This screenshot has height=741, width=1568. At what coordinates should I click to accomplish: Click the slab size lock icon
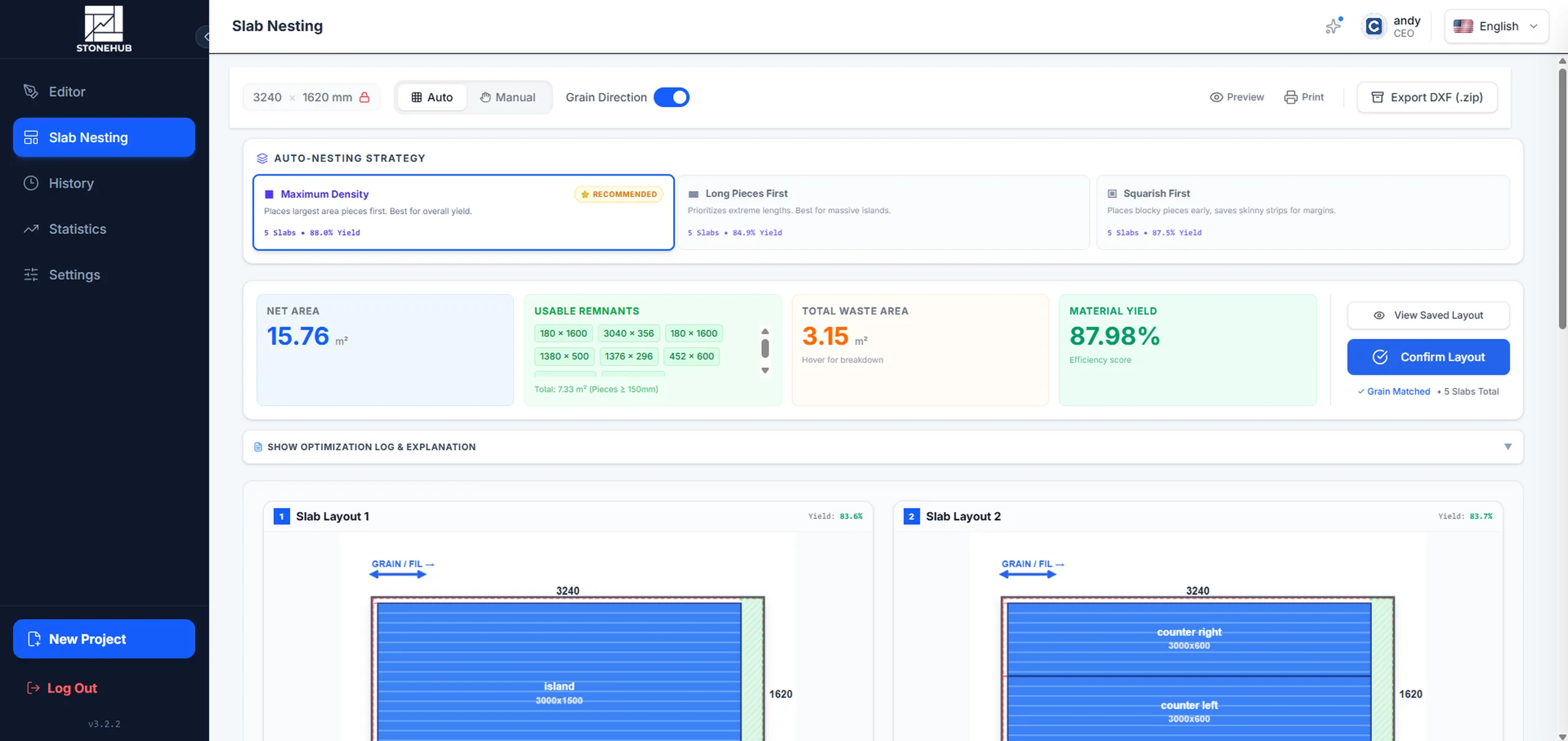pos(364,97)
